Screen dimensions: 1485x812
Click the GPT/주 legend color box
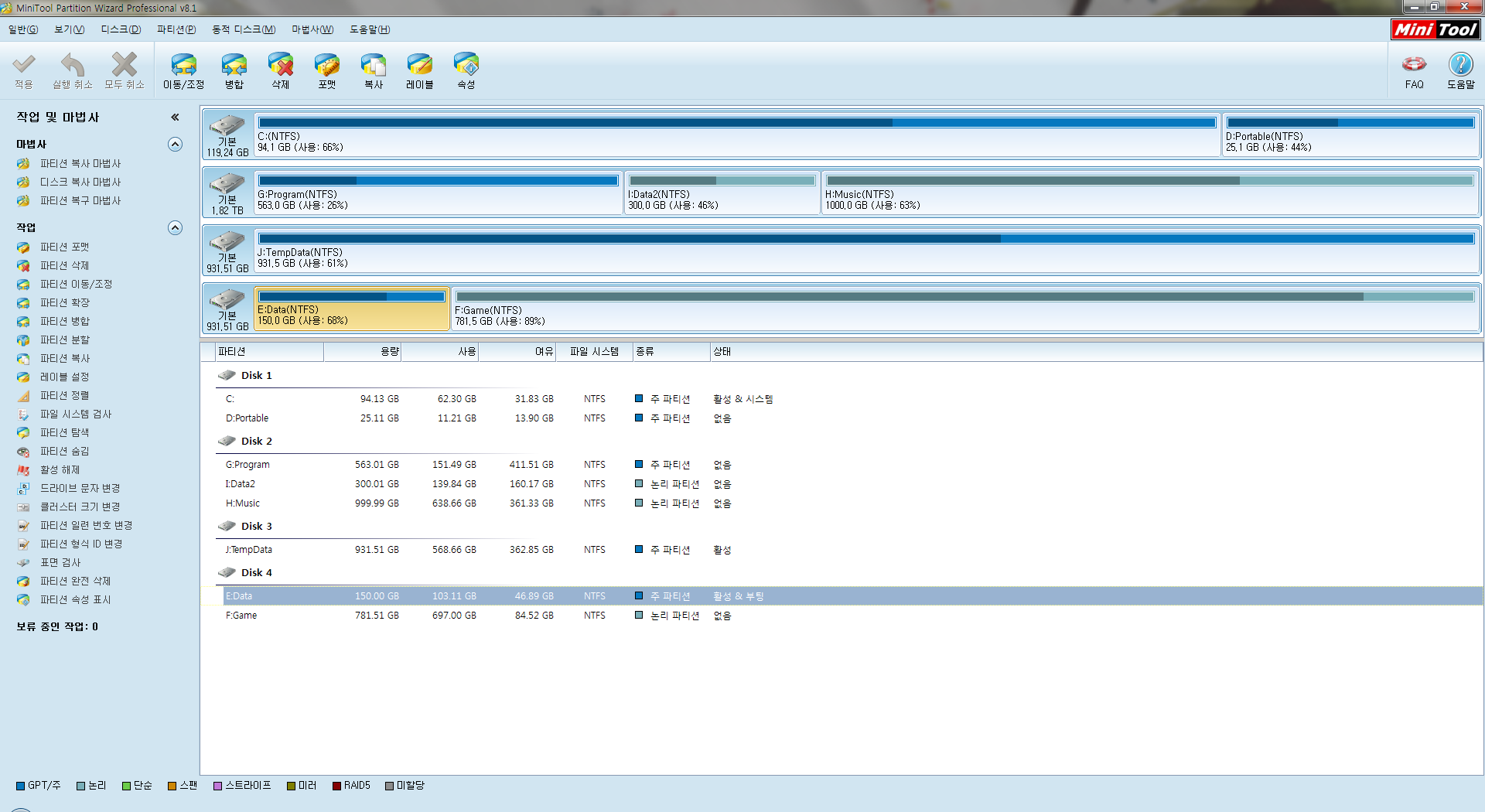[20, 786]
